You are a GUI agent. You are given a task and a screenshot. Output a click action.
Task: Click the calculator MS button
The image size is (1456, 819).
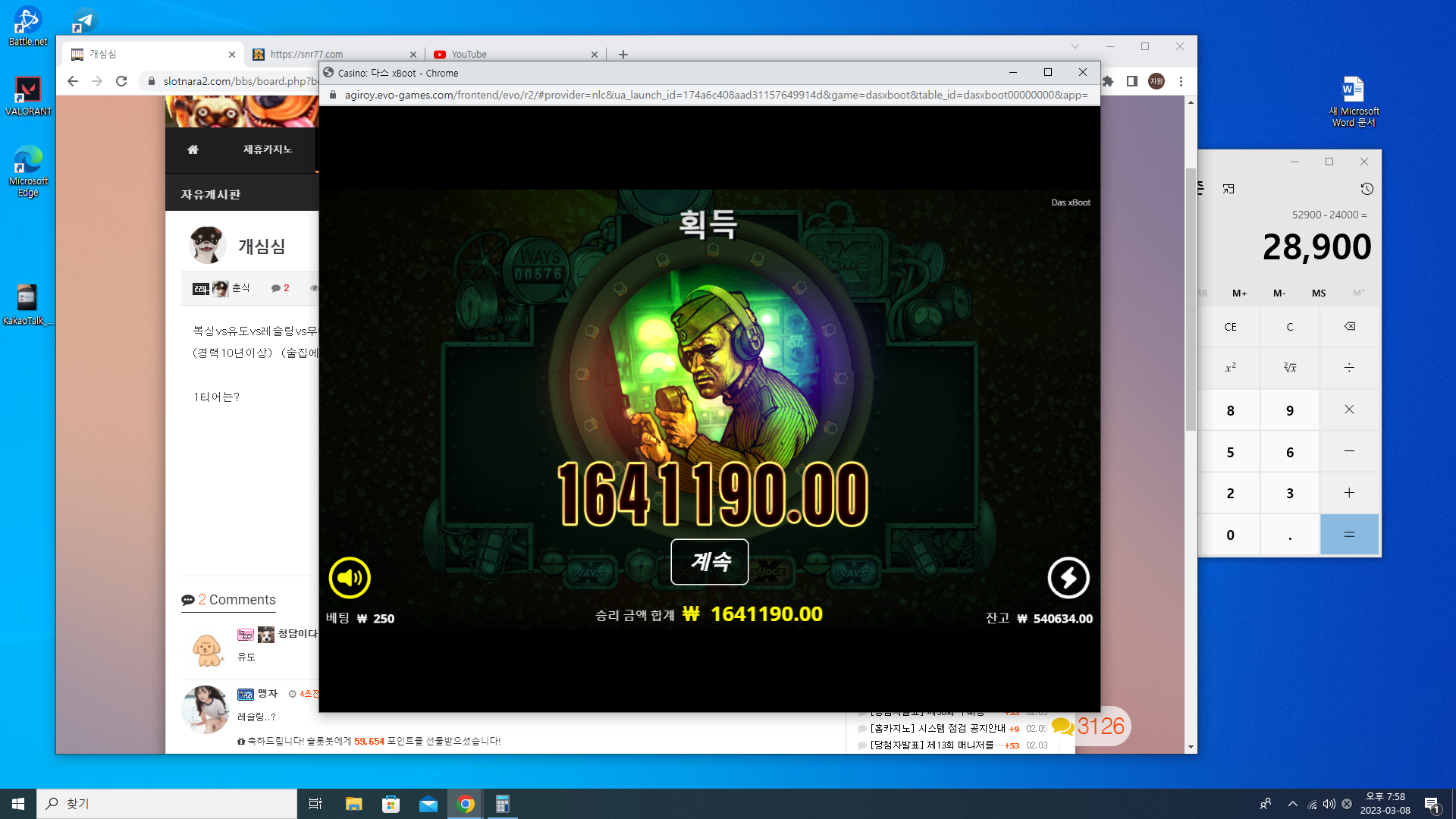pyautogui.click(x=1319, y=293)
